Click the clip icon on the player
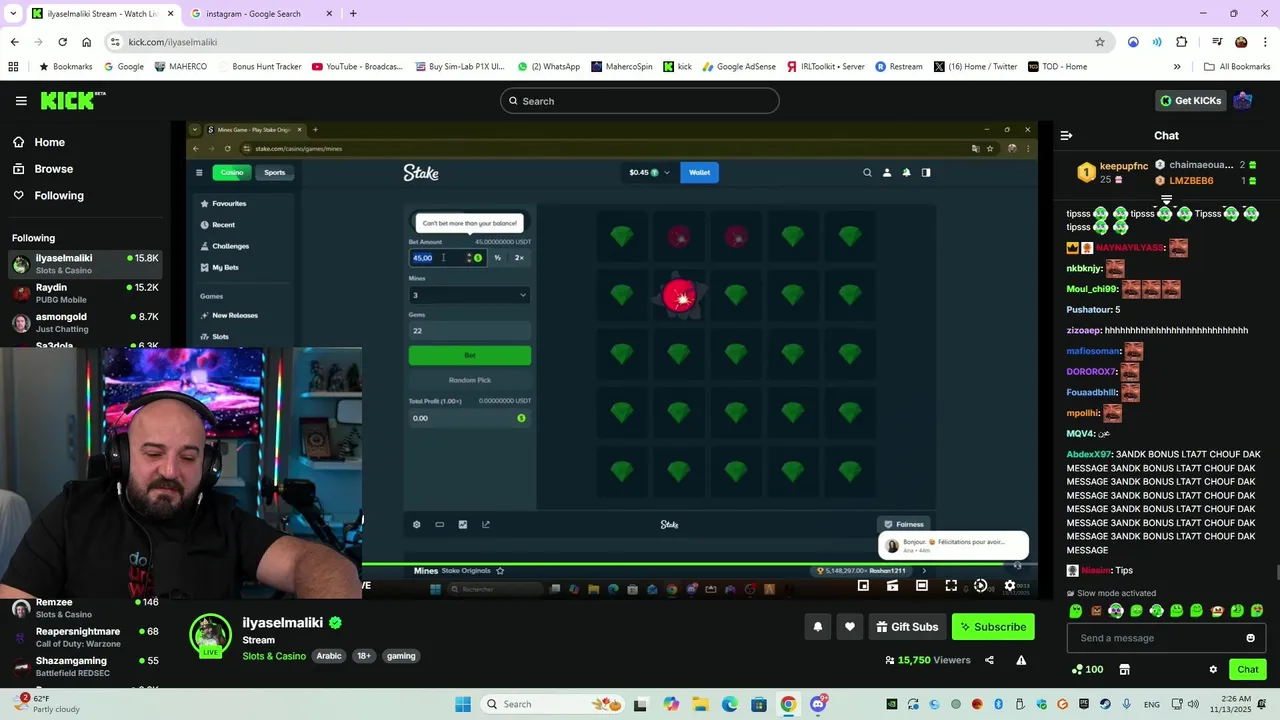Viewport: 1280px width, 720px height. click(893, 586)
